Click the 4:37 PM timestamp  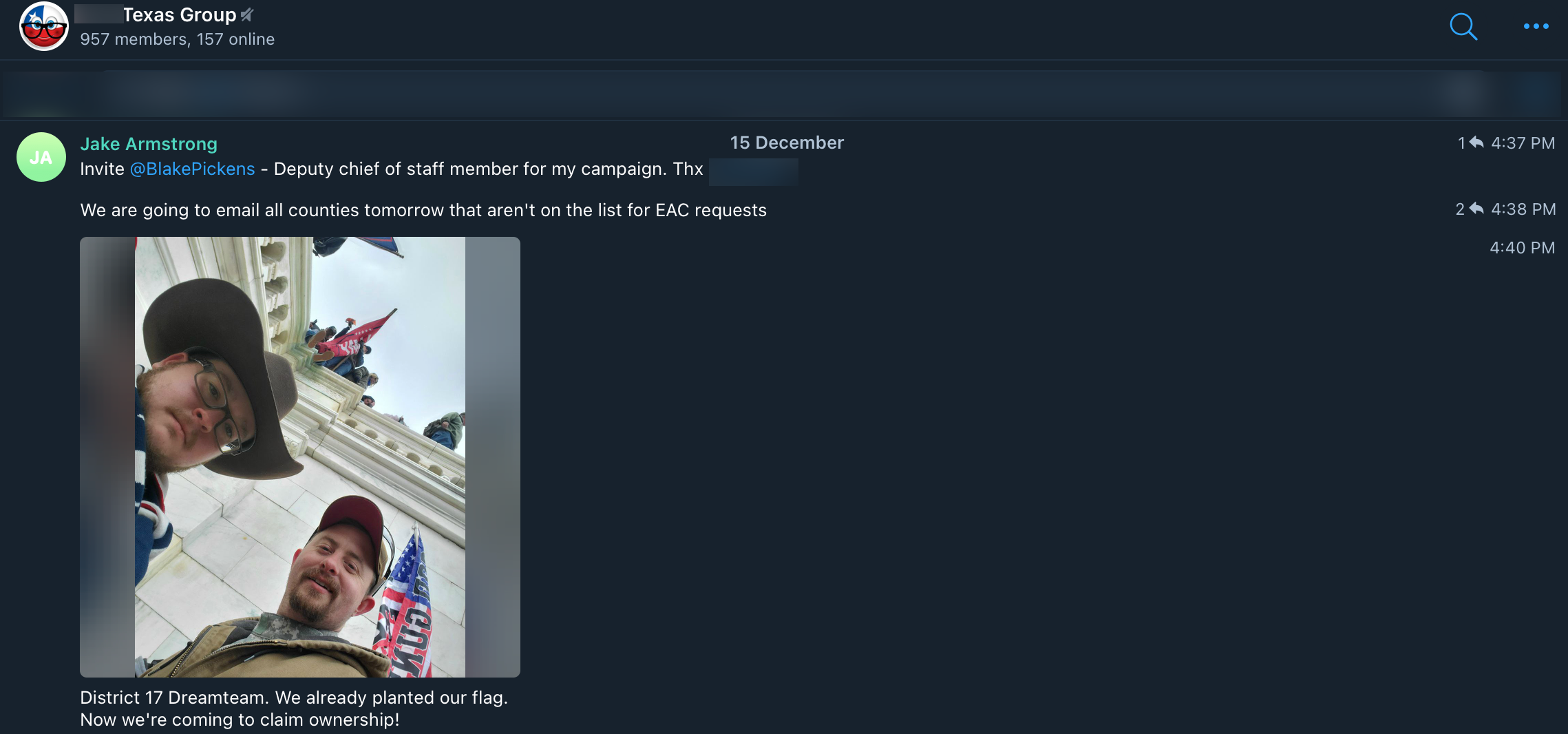click(1523, 143)
